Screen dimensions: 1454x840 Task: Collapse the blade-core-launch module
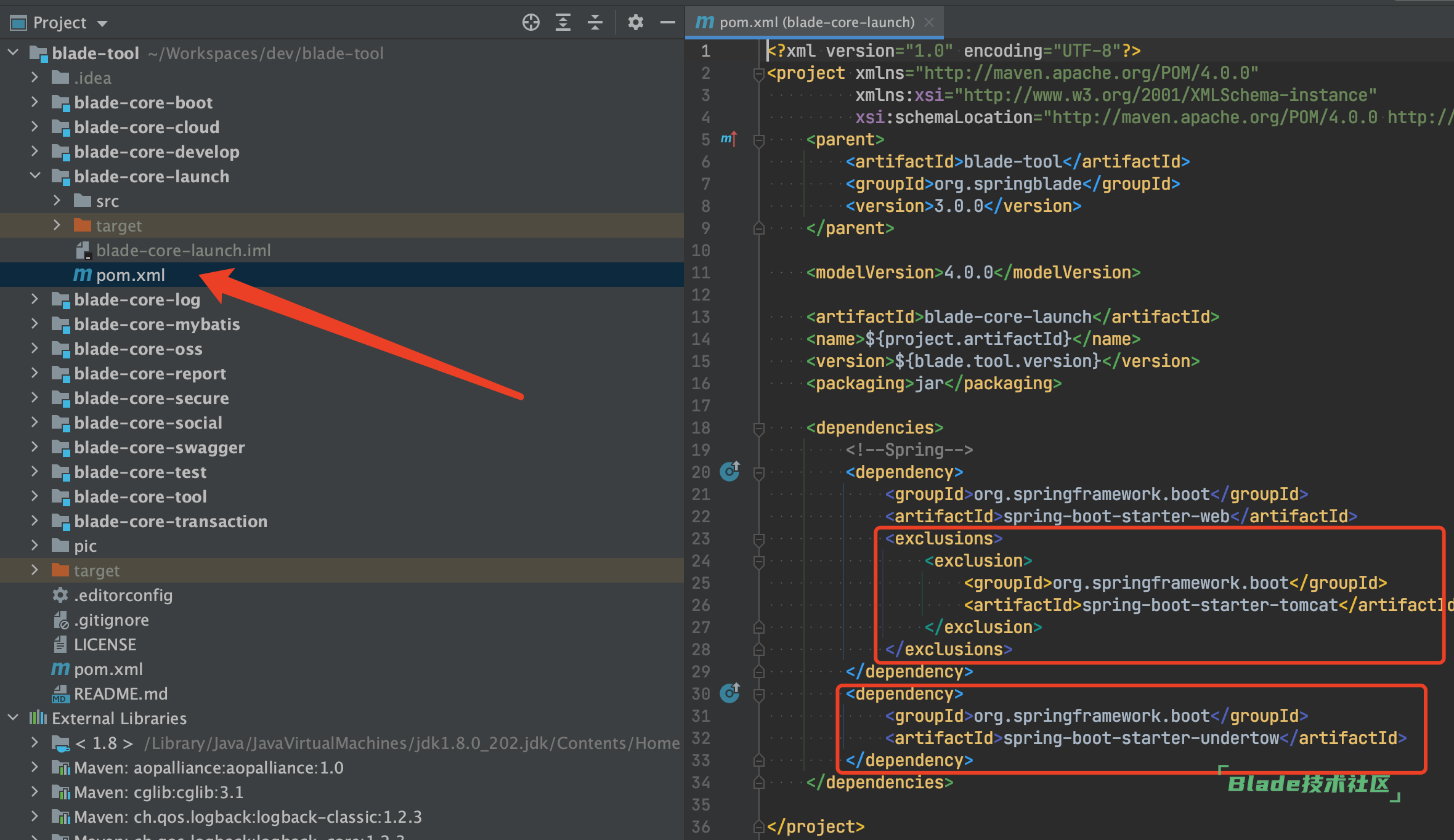35,176
